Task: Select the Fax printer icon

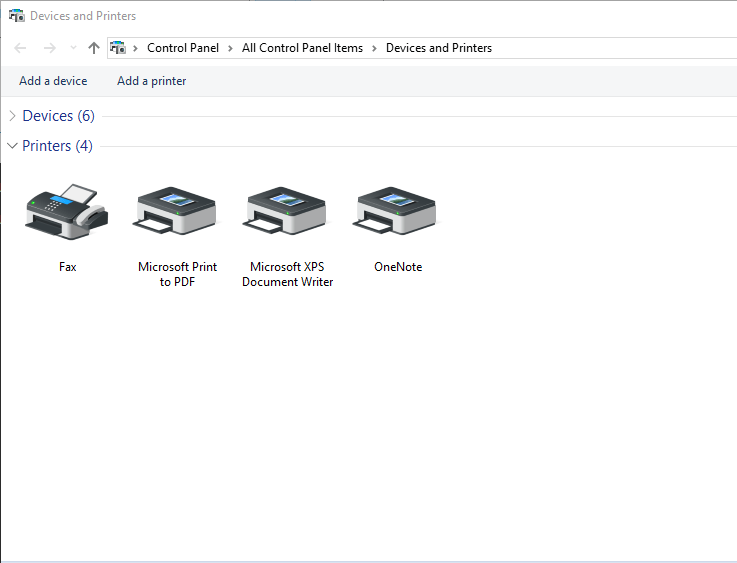Action: 67,212
